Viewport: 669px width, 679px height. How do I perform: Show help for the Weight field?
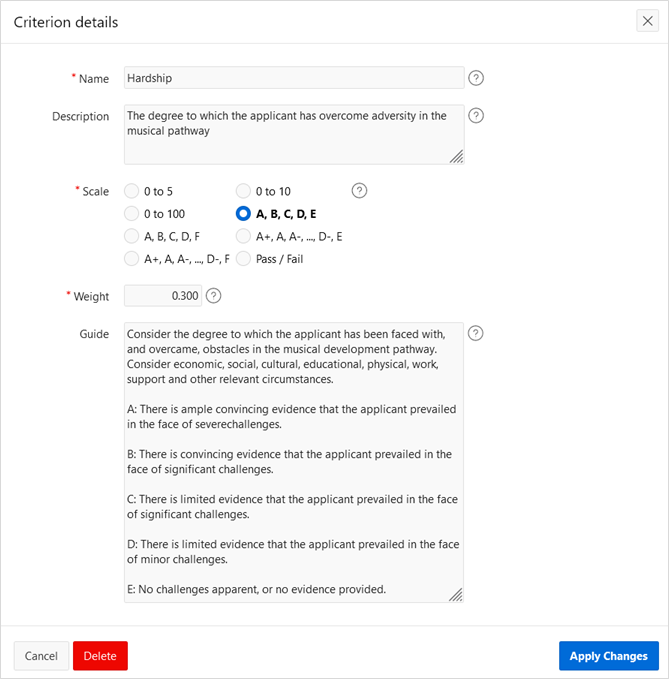pos(213,296)
